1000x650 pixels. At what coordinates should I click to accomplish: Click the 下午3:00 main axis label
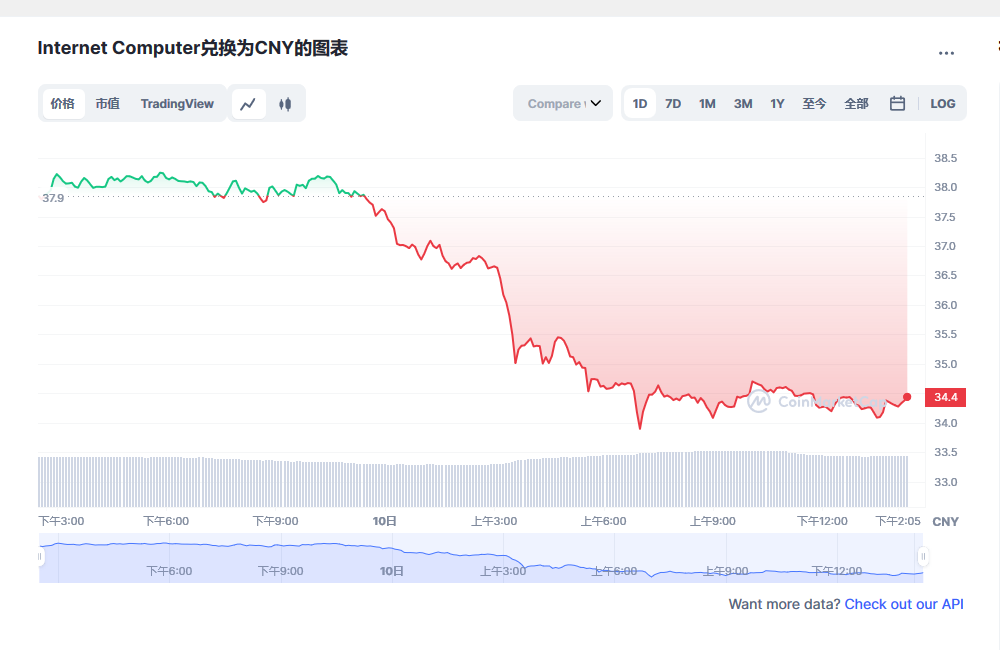click(x=61, y=521)
